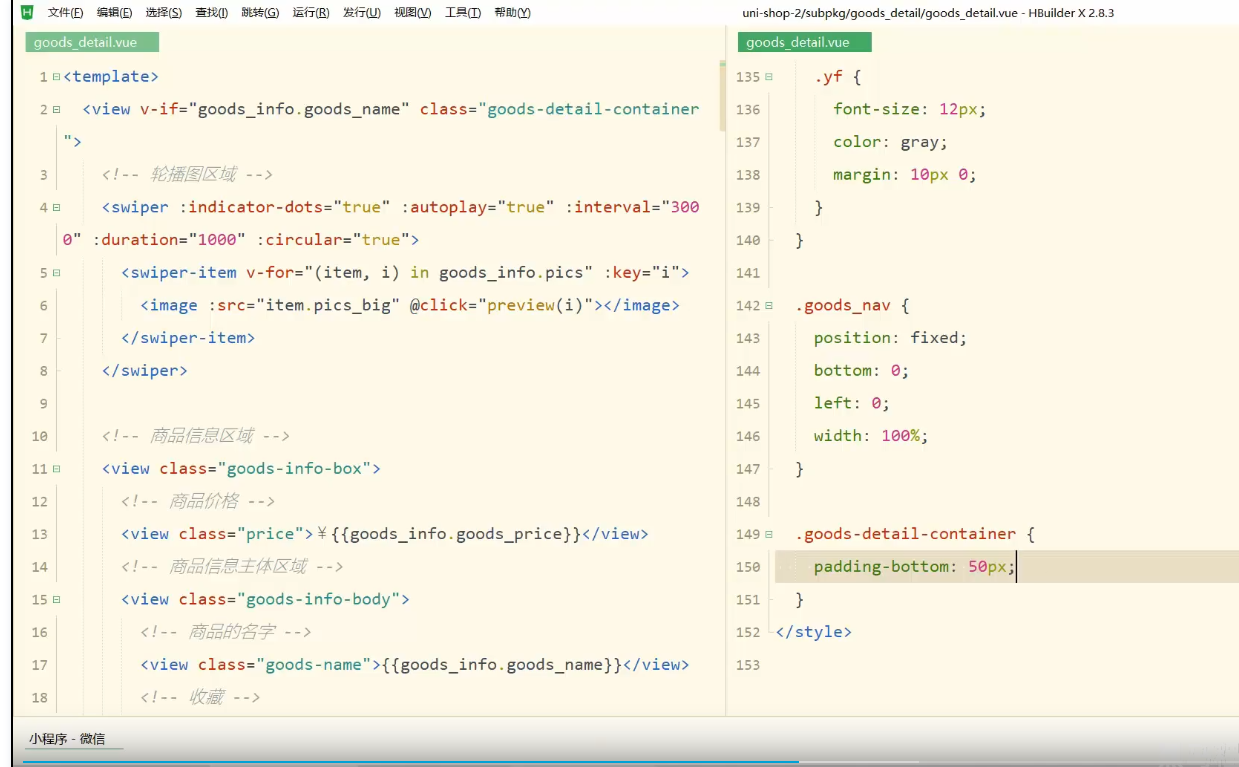Open the 小程序 - 微信 console tab

pyautogui.click(x=66, y=739)
